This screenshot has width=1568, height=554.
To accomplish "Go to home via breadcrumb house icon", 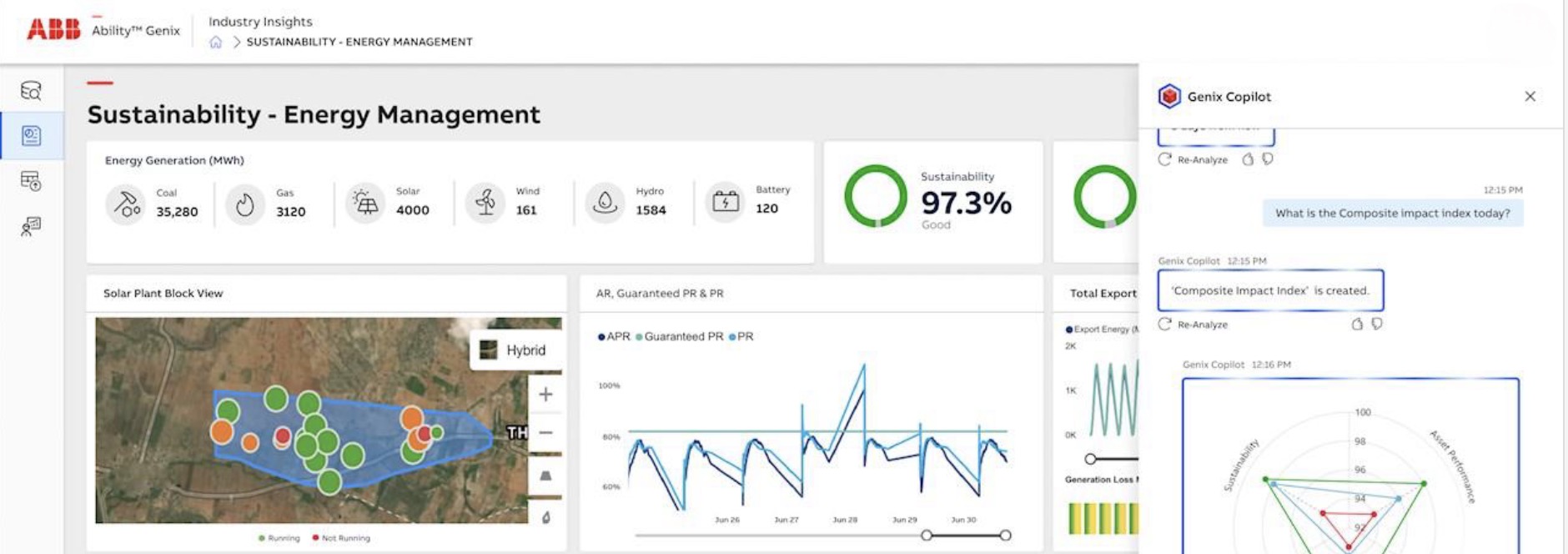I will pos(216,42).
